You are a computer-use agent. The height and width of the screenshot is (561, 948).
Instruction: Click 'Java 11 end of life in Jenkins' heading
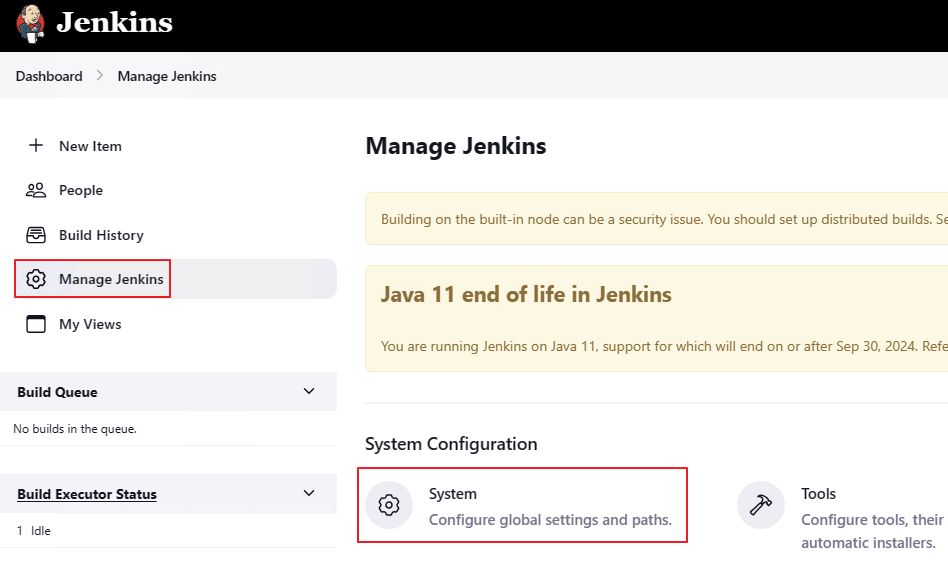click(x=526, y=294)
